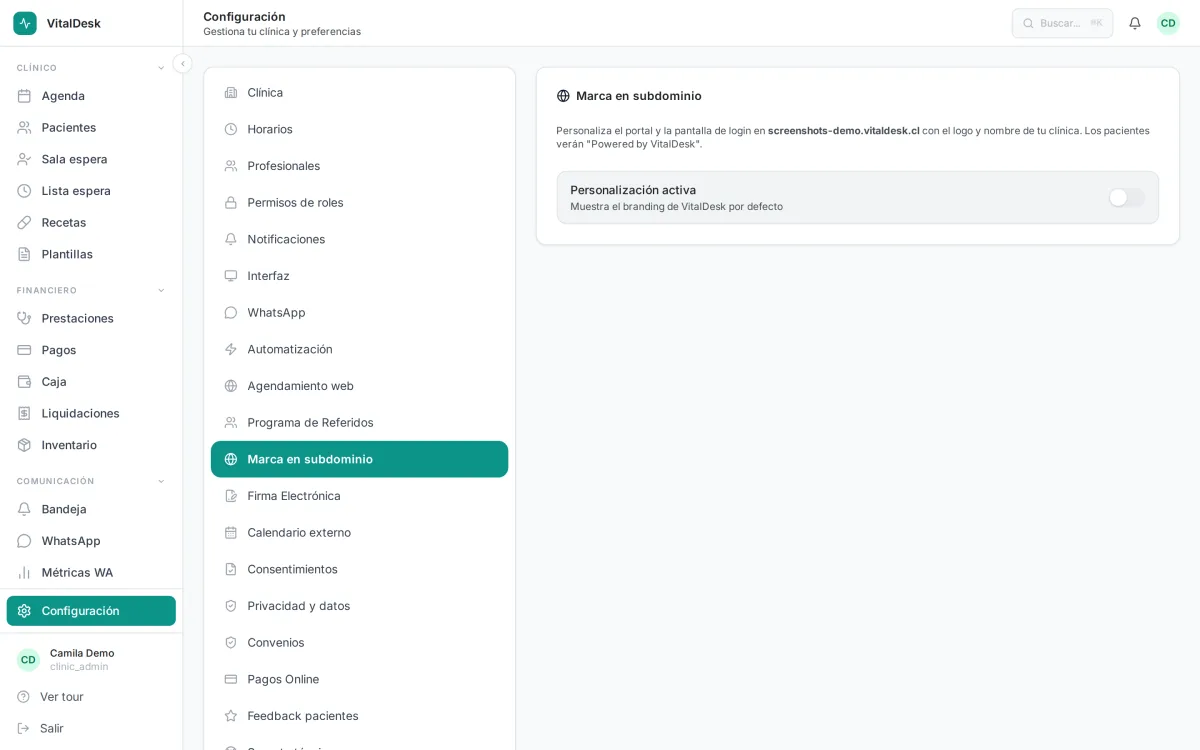
Task: Click the Recetas pill icon
Action: coord(24,222)
